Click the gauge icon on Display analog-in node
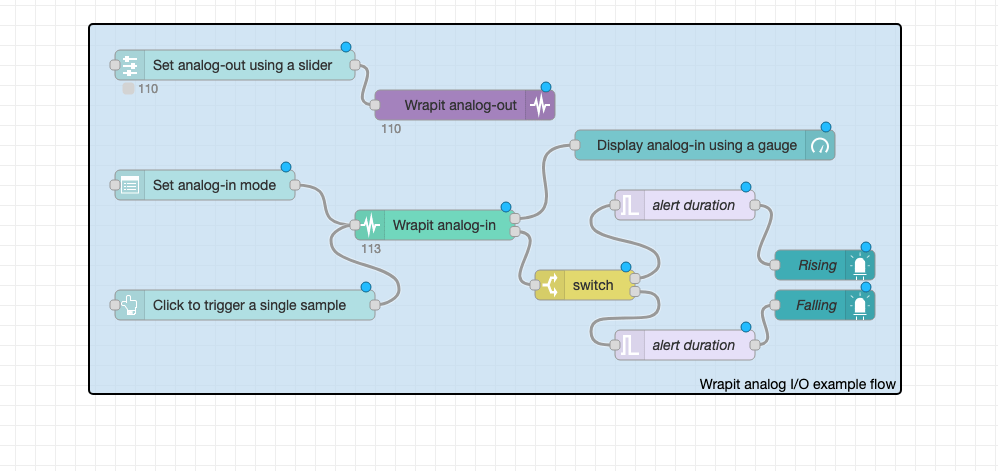The image size is (998, 471). pyautogui.click(x=820, y=145)
